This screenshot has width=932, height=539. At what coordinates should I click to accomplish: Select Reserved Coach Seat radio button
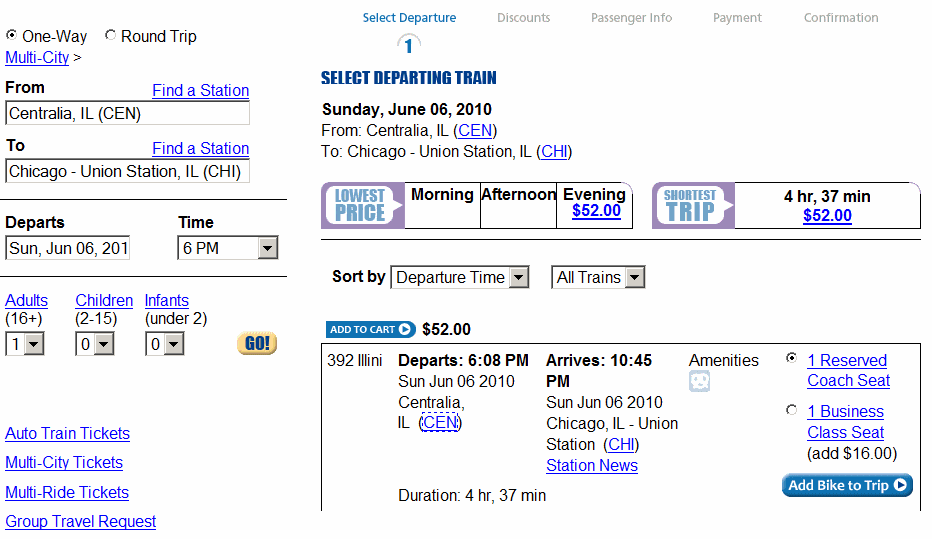pos(792,357)
